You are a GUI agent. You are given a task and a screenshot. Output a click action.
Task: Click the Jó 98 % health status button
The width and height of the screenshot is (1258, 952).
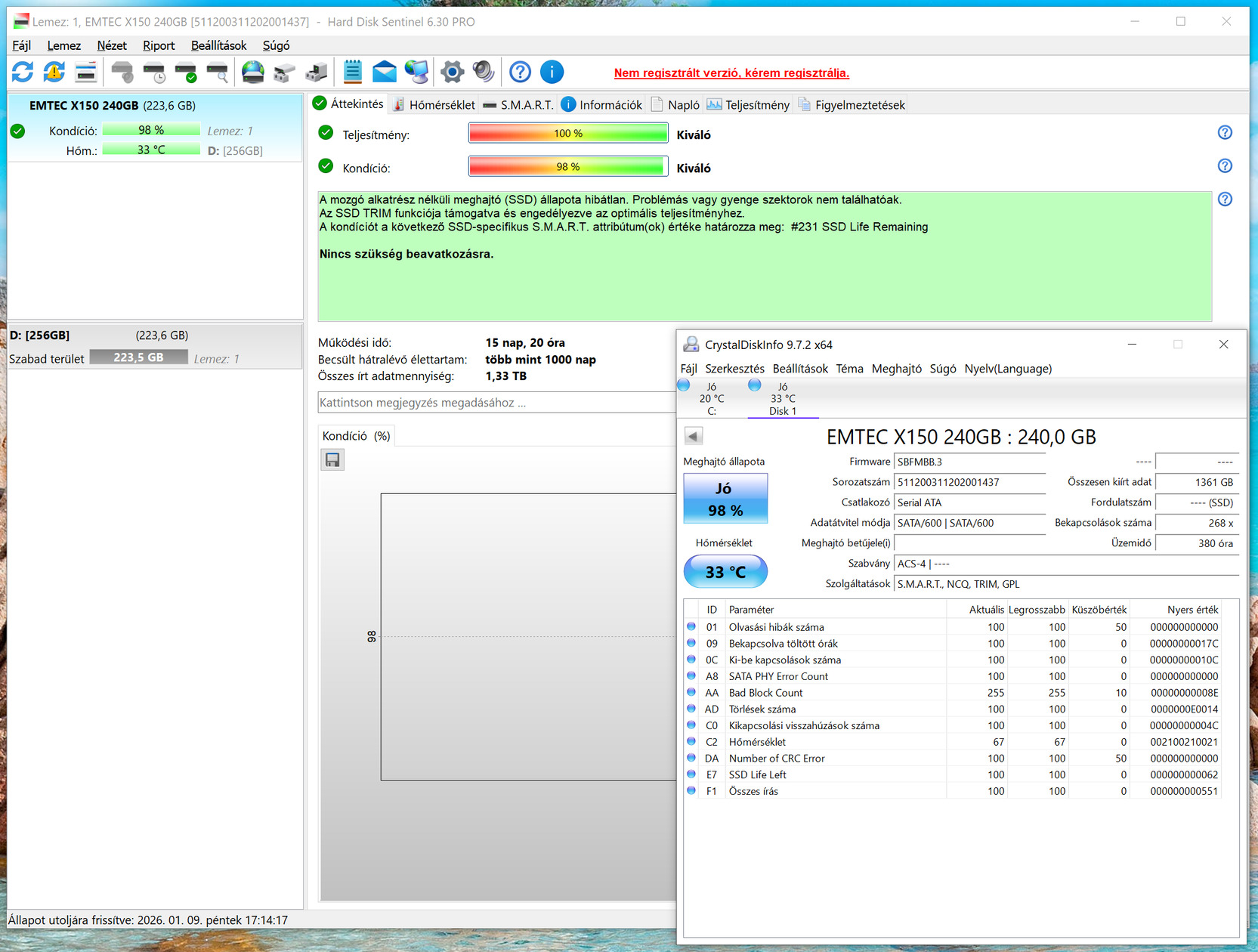coord(725,499)
